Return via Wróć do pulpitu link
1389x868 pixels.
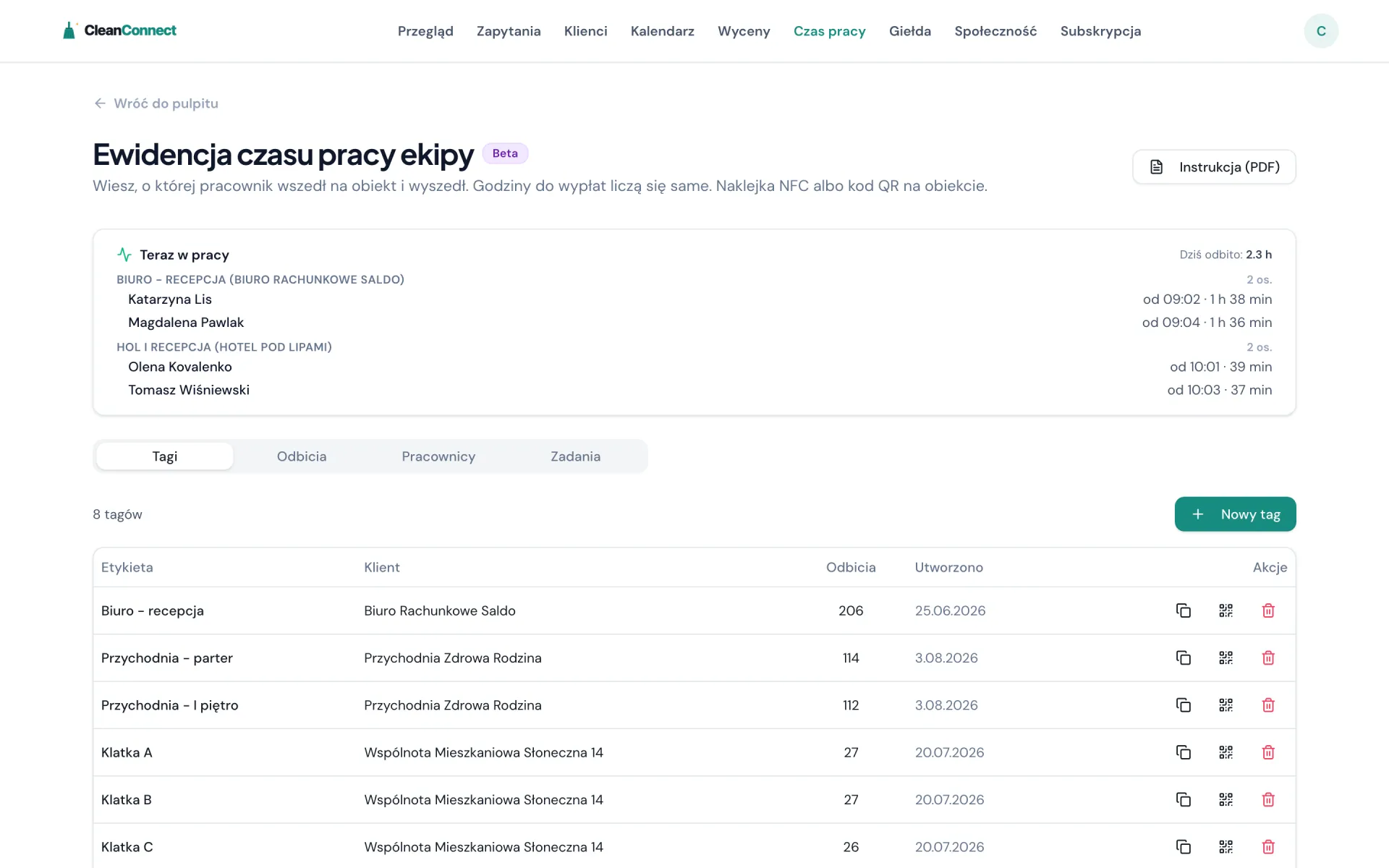156,103
